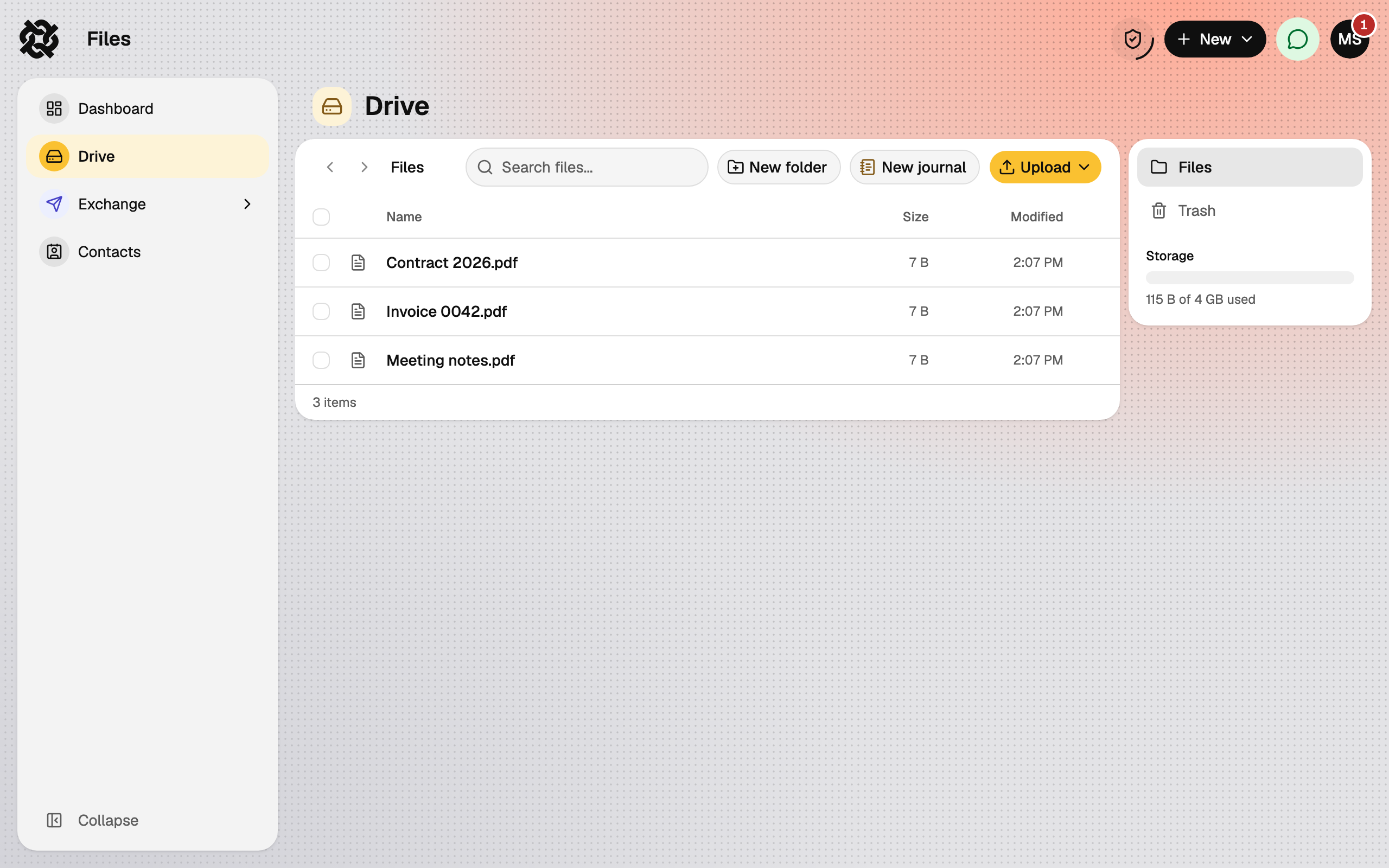Image resolution: width=1389 pixels, height=868 pixels.
Task: Click the New folder button
Action: pos(779,167)
